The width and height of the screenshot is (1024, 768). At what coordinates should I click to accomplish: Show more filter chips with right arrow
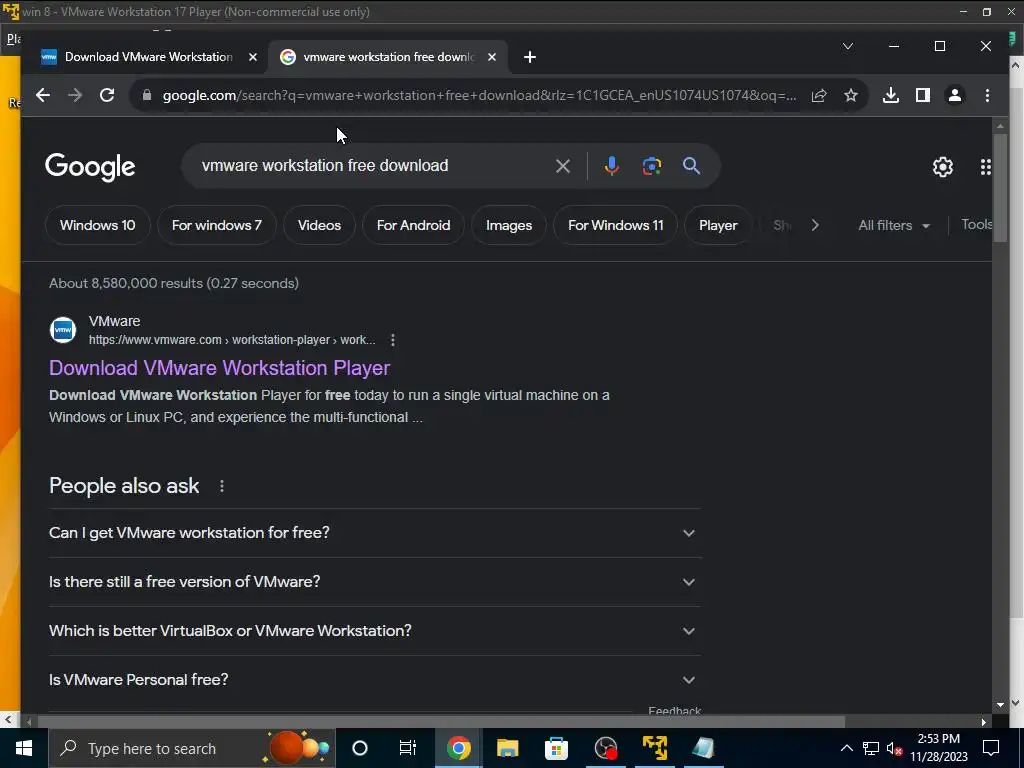tap(815, 225)
